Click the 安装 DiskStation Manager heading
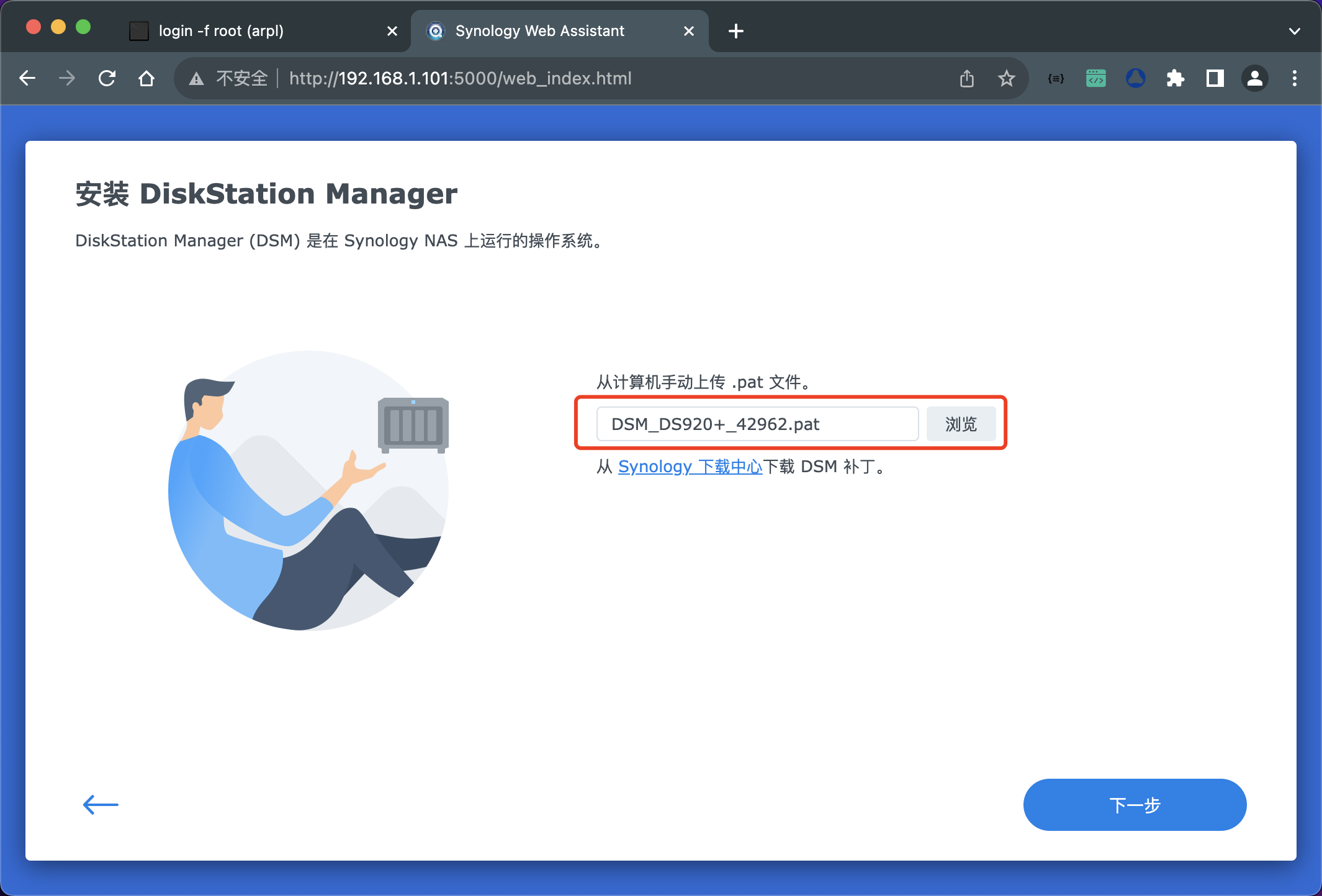This screenshot has height=896, width=1322. click(x=266, y=194)
